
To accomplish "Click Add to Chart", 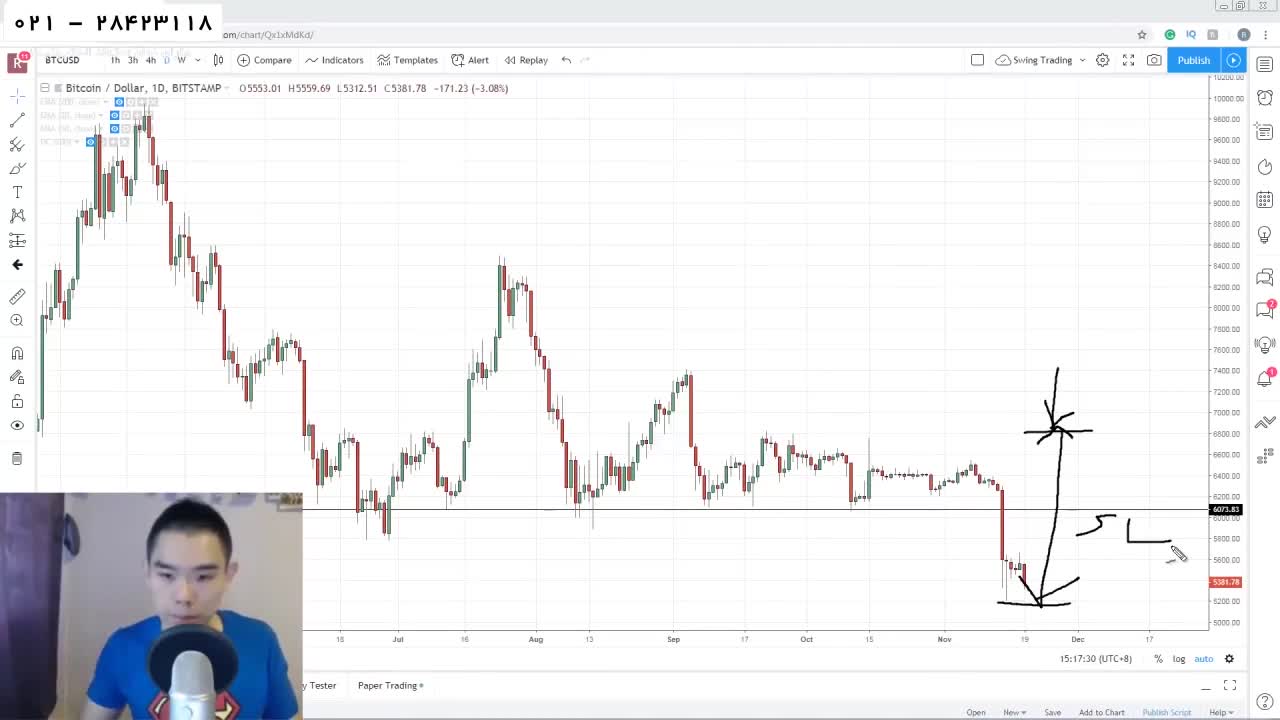I will [x=1101, y=712].
